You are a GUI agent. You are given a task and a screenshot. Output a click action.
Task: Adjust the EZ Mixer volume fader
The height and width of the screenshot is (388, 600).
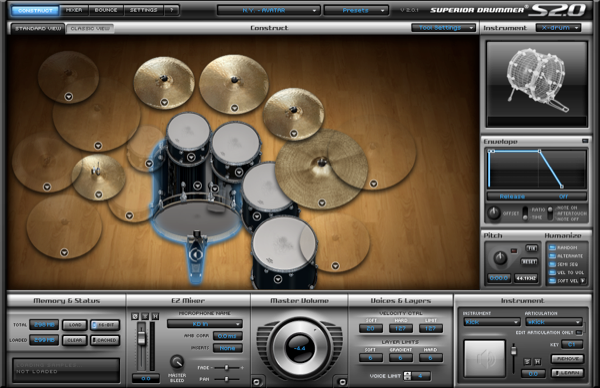tap(142, 338)
